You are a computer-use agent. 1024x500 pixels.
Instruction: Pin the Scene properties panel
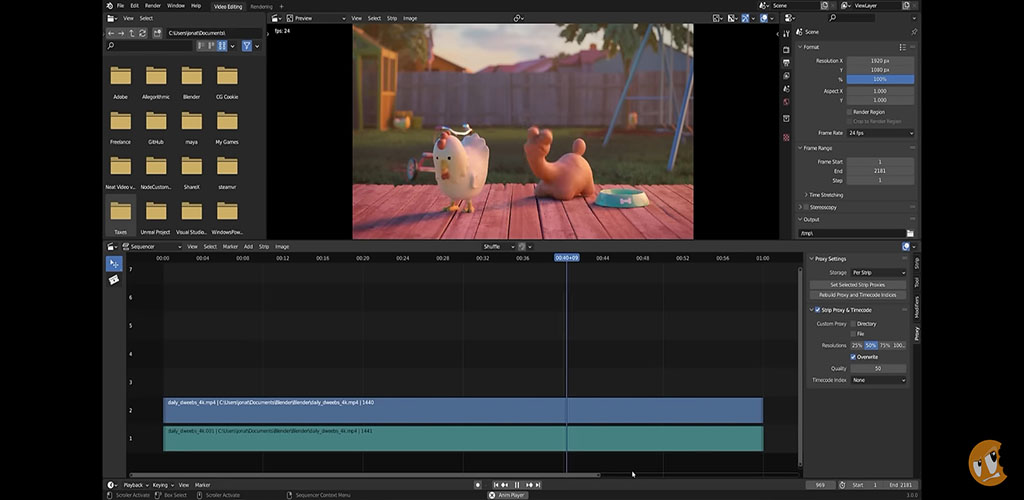tap(914, 31)
